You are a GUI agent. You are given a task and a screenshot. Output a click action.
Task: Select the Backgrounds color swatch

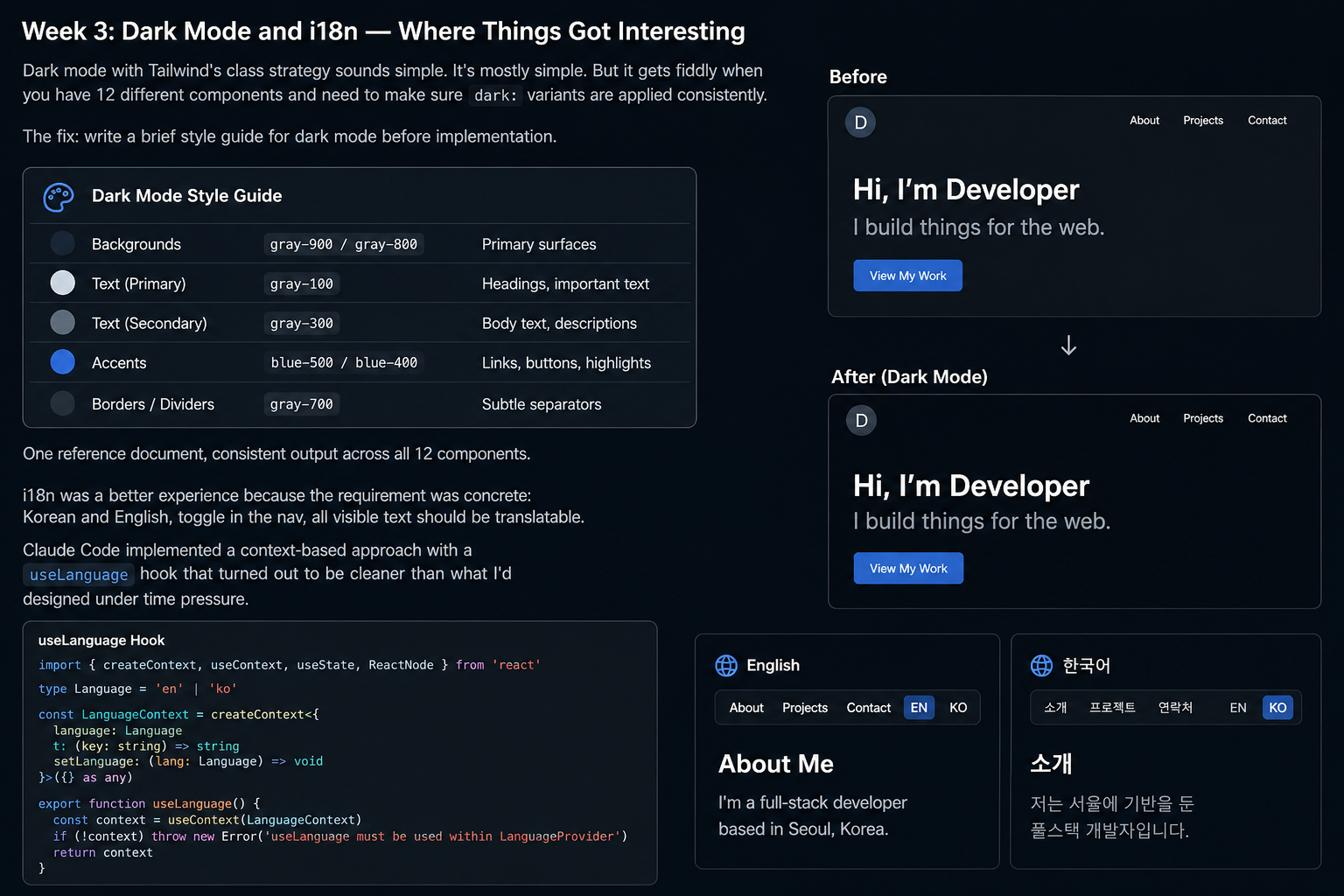[x=63, y=243]
